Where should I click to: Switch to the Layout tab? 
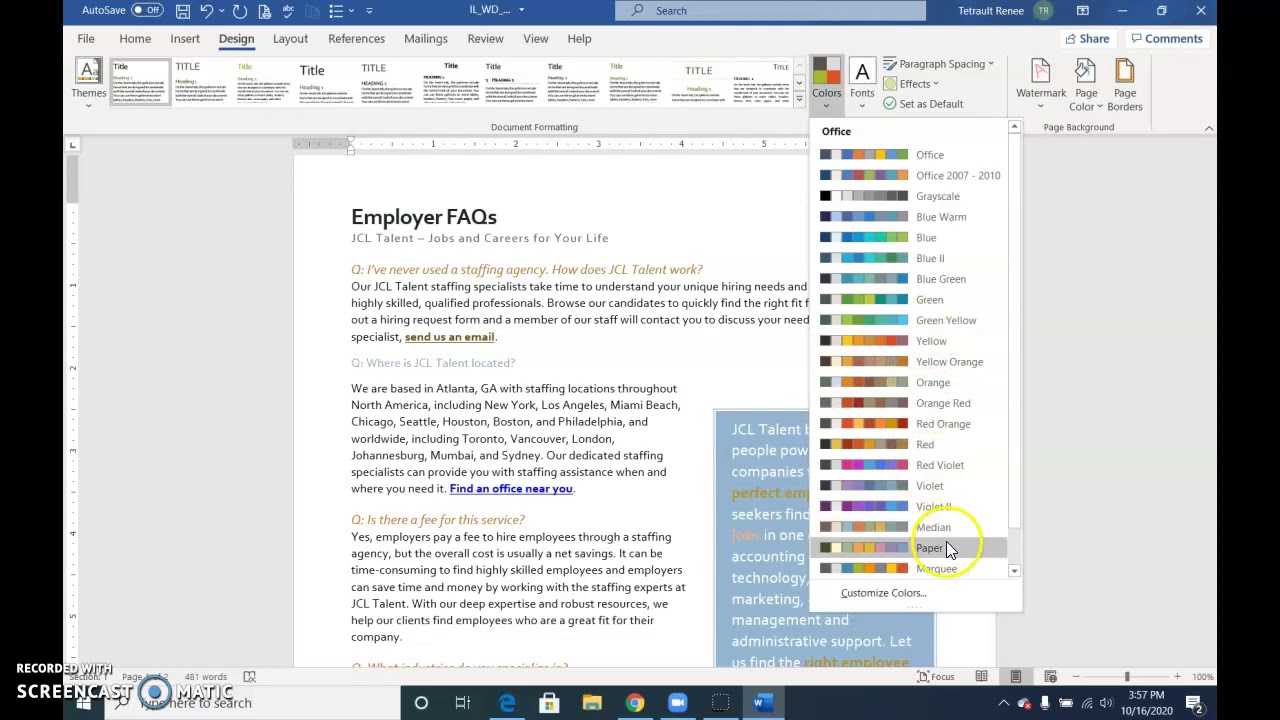290,39
